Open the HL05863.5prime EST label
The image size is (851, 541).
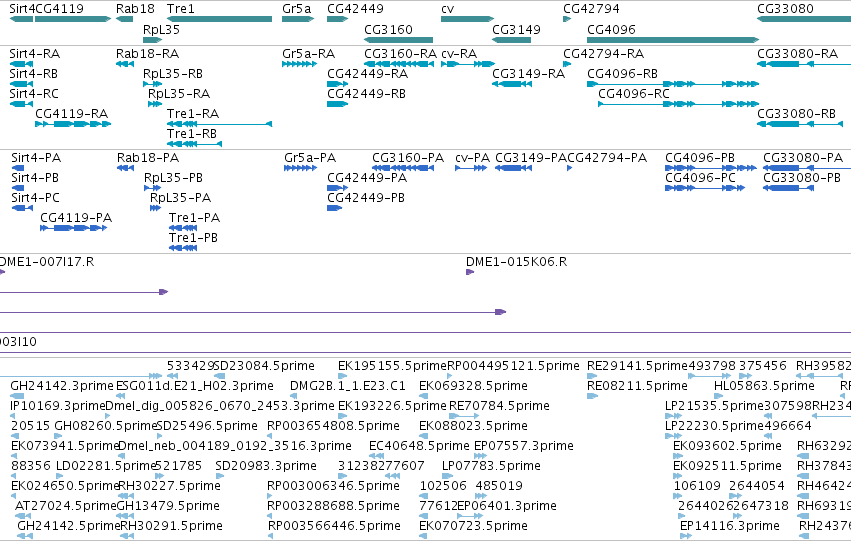pyautogui.click(x=764, y=386)
